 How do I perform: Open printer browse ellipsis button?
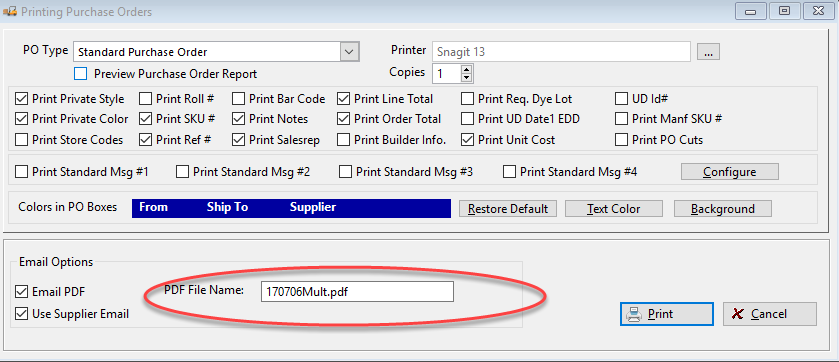pos(708,52)
